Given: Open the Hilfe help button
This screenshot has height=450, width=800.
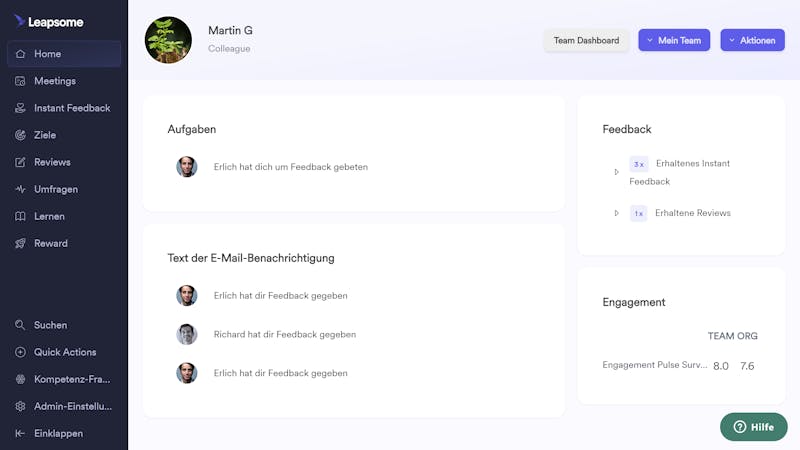Looking at the screenshot, I should (x=754, y=427).
